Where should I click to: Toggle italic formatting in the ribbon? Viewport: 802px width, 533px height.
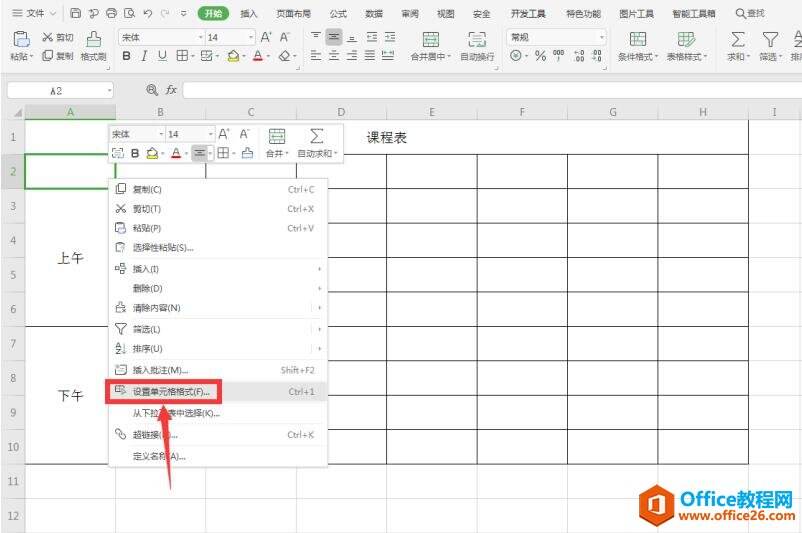145,56
